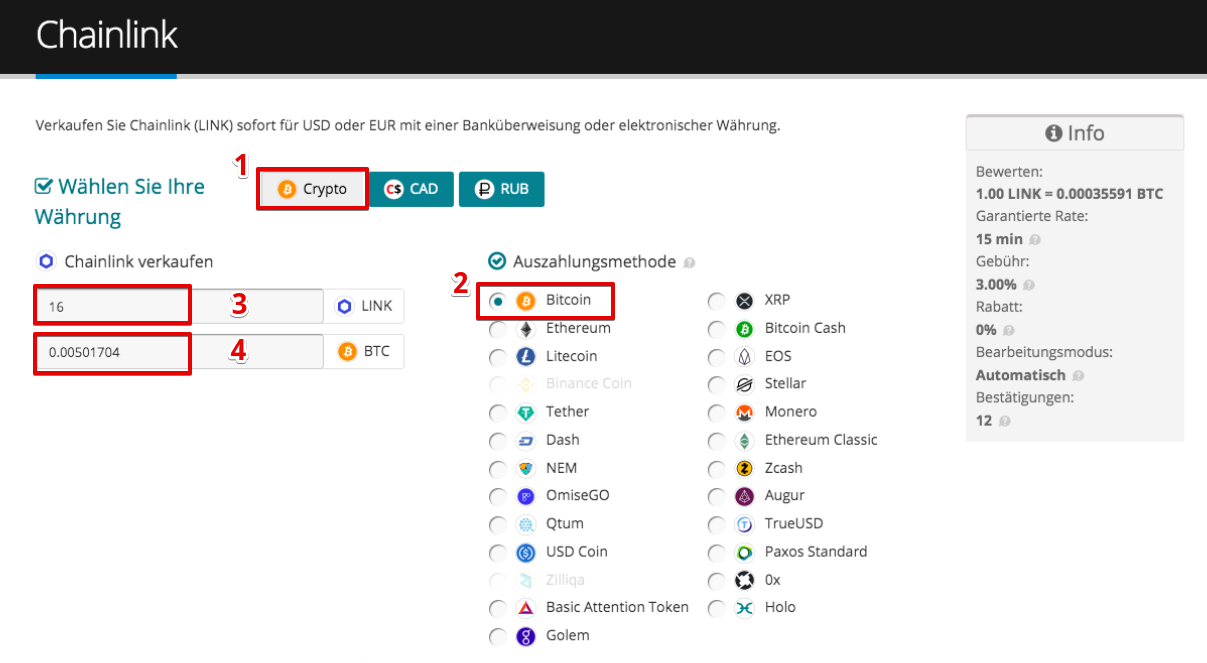Click the Info panel header
Screen dimensions: 1207x663
1075,133
